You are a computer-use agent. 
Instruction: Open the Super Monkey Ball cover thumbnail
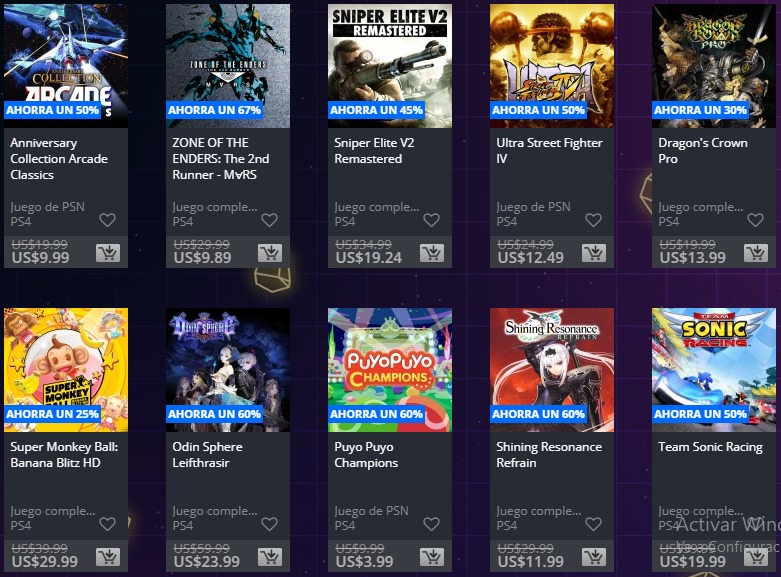pyautogui.click(x=66, y=370)
